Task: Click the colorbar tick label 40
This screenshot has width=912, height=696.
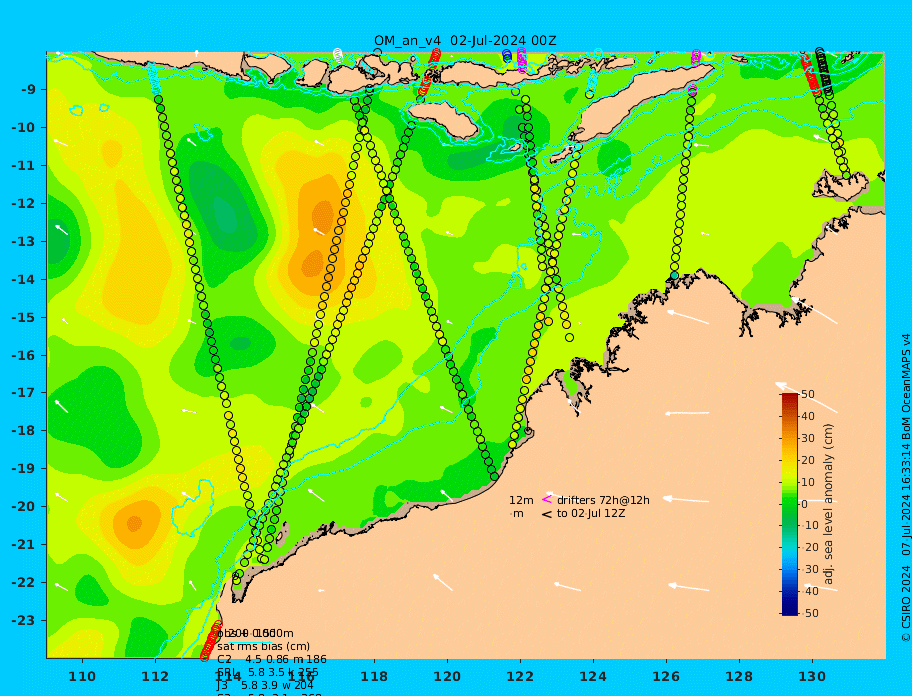Action: click(808, 416)
